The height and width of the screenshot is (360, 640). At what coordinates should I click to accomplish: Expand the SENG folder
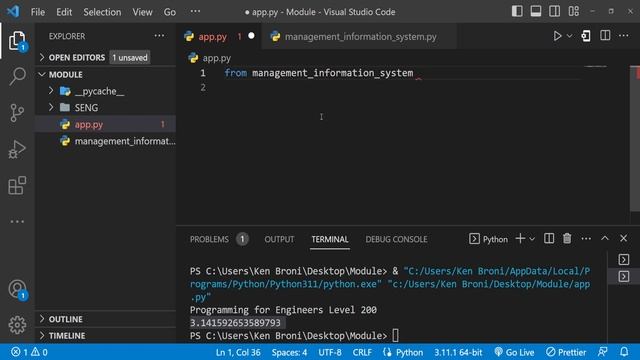click(105, 108)
